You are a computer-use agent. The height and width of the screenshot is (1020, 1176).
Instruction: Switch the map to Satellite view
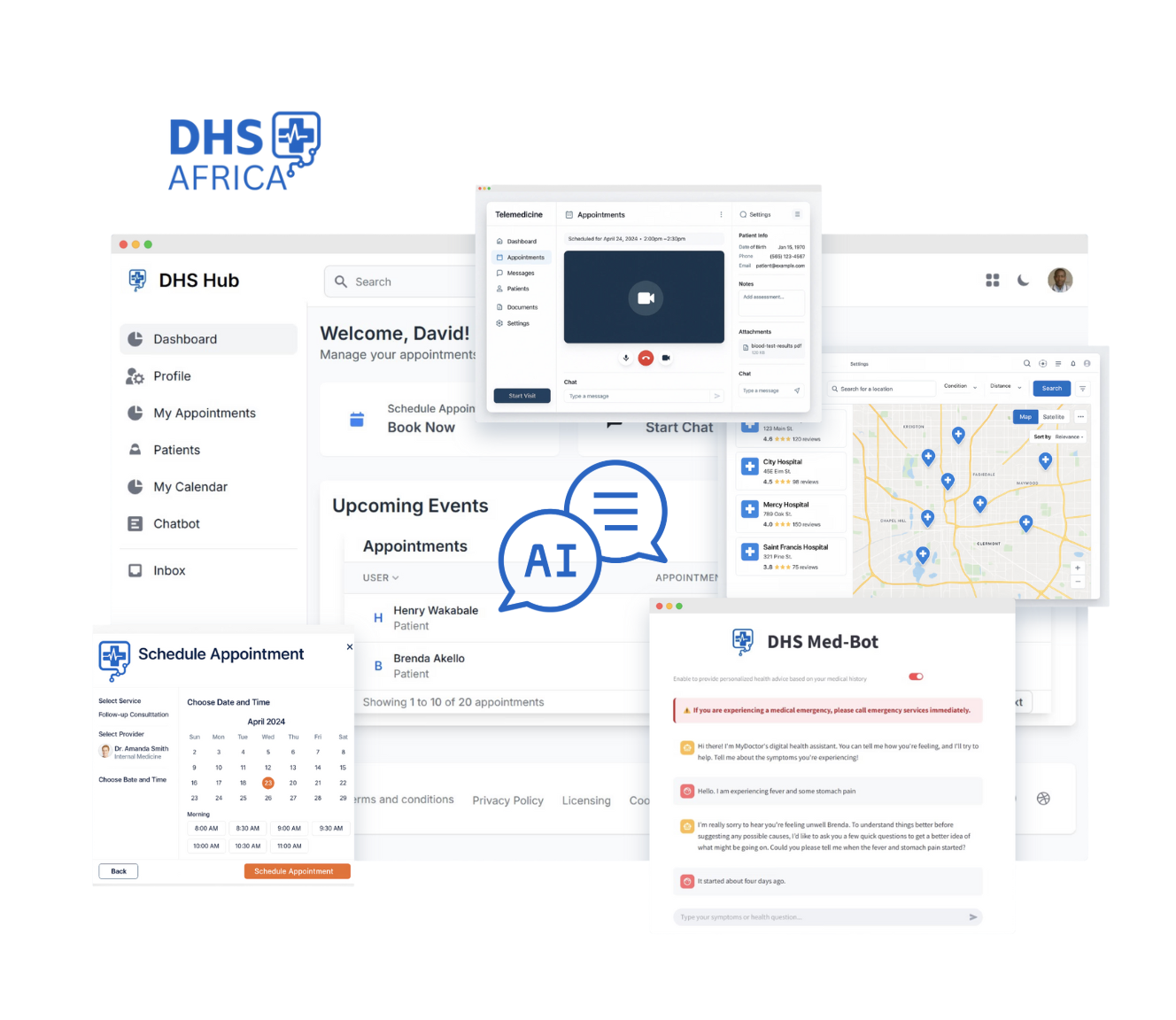click(1053, 417)
